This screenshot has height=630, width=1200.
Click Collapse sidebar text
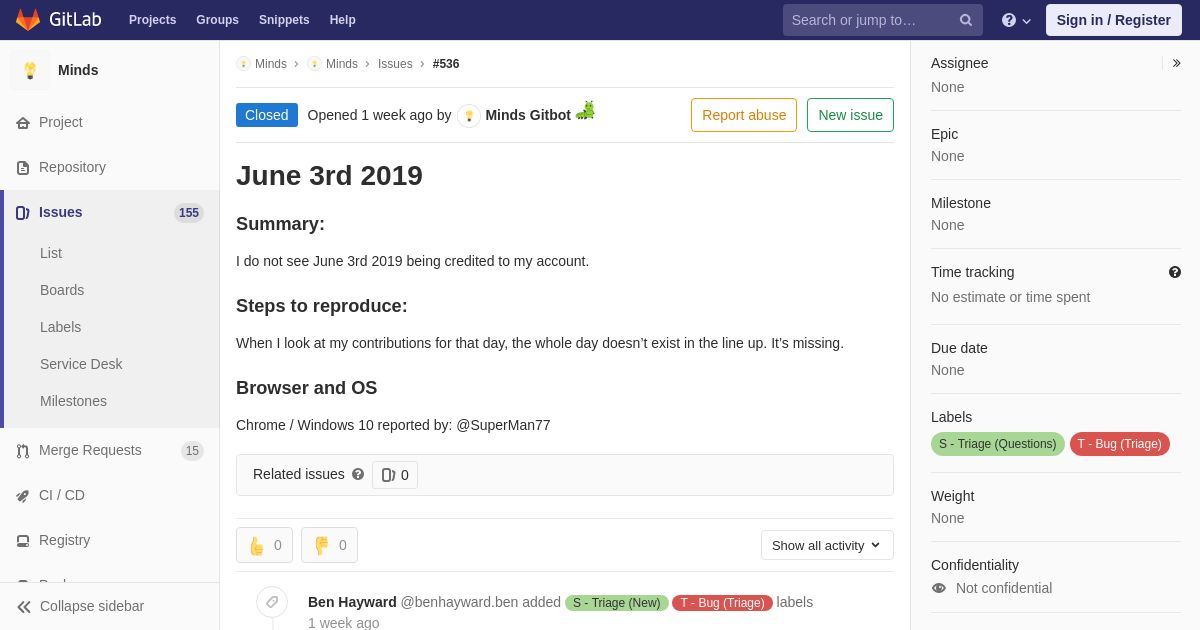tap(92, 606)
